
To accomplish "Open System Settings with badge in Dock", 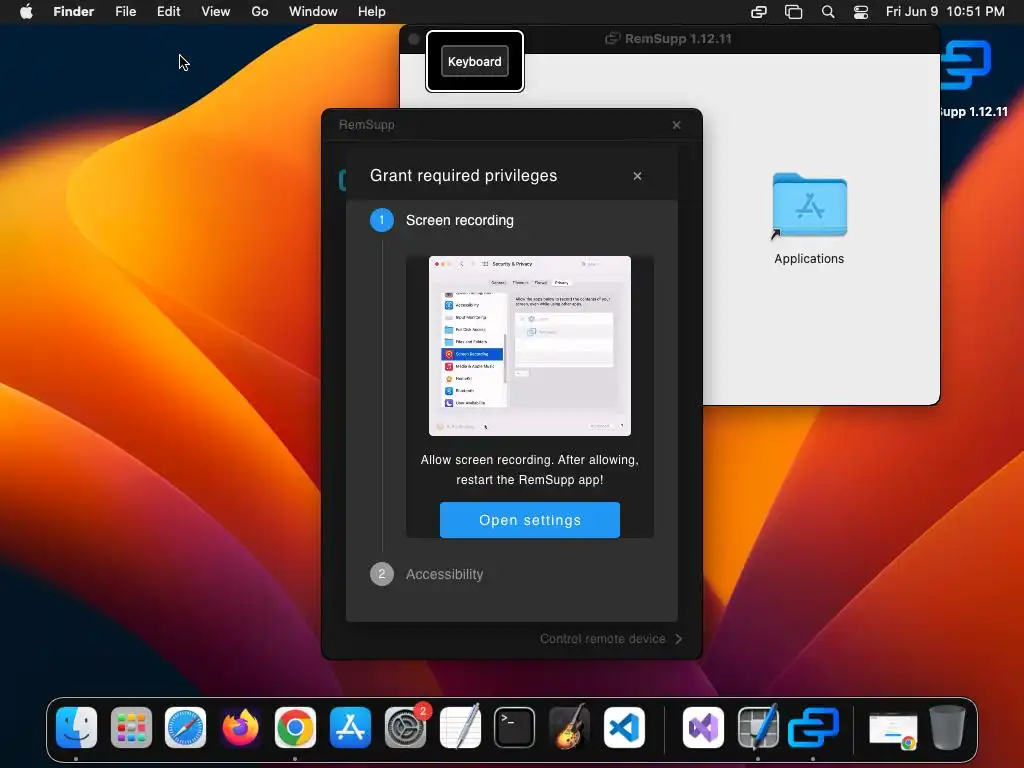I will 406,726.
